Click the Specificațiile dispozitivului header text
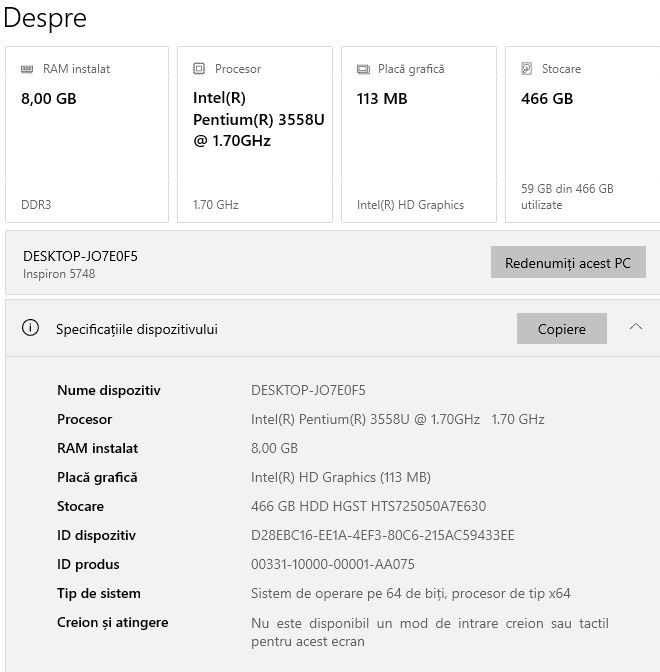This screenshot has height=672, width=660. click(137, 329)
